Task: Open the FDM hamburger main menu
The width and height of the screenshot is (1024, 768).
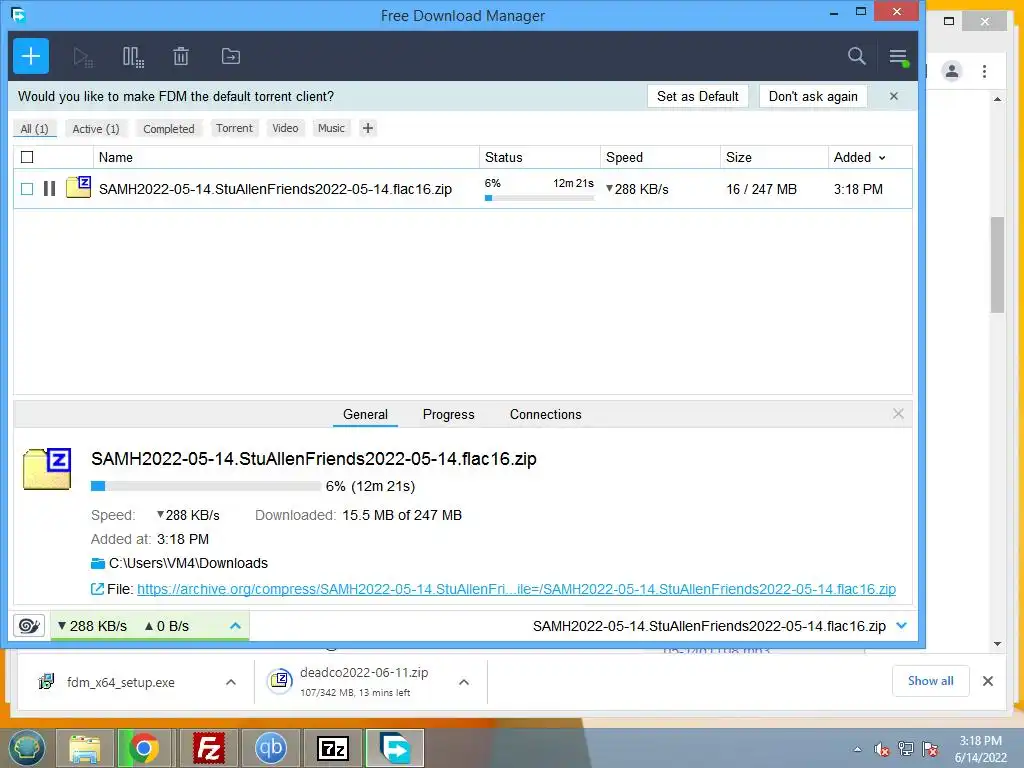Action: pyautogui.click(x=899, y=57)
